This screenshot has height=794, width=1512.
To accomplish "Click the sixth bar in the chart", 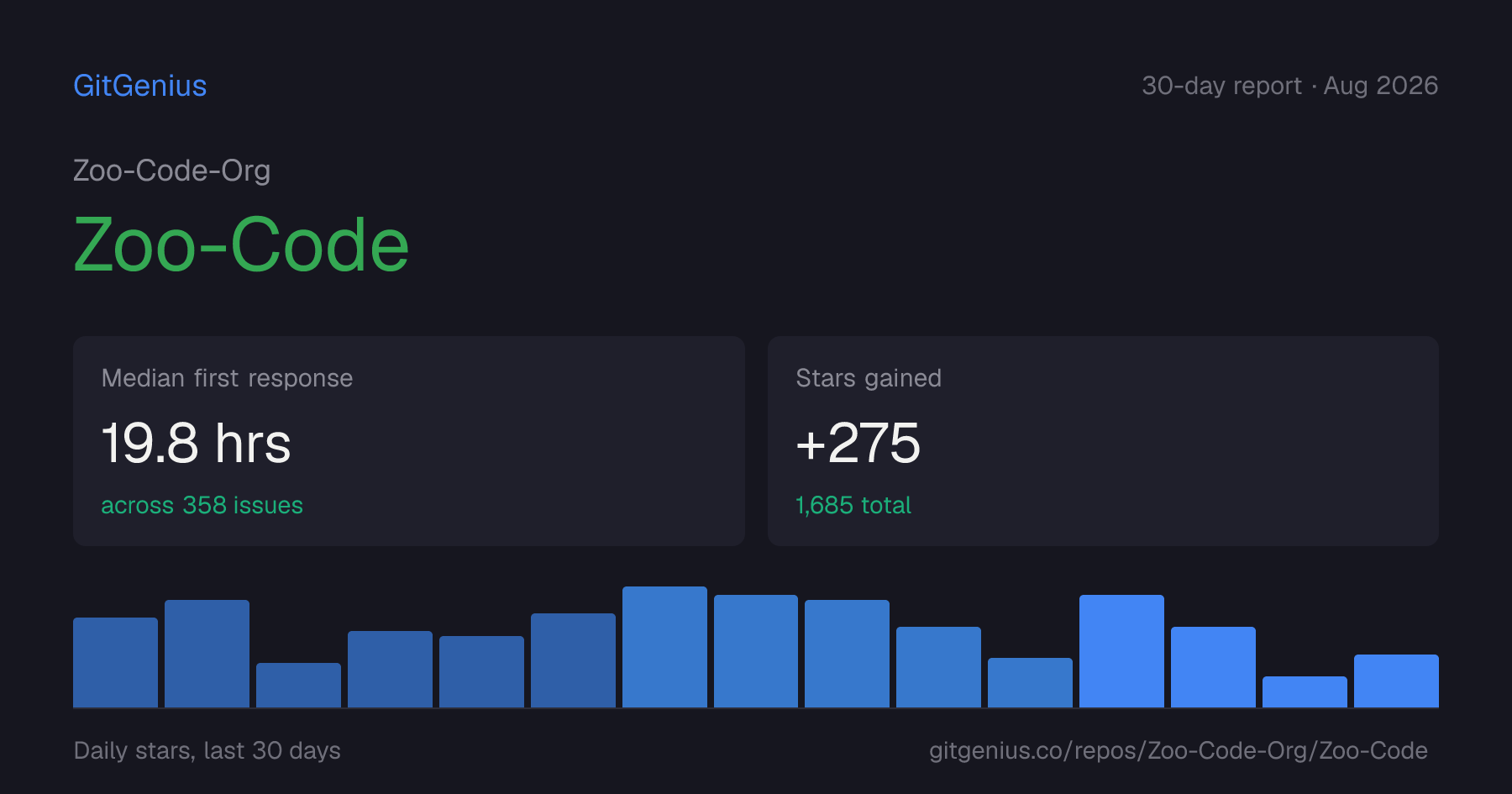I will click(x=573, y=660).
